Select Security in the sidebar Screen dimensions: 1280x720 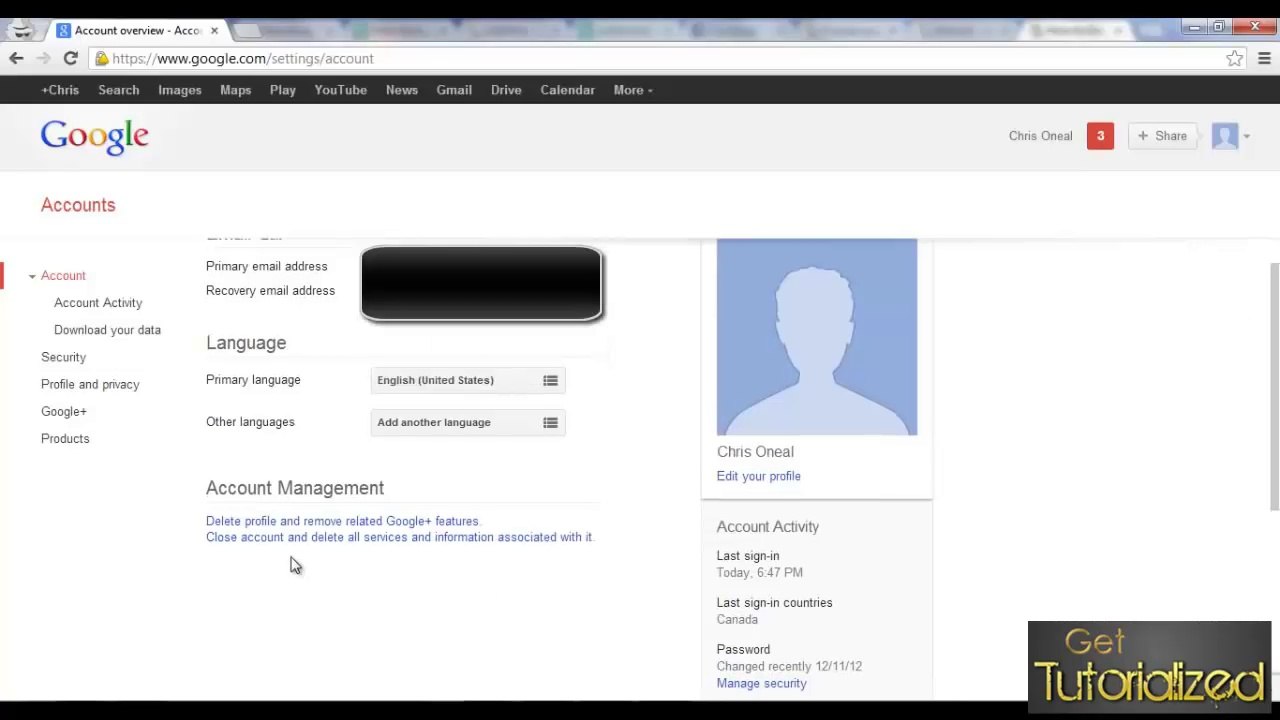(x=63, y=357)
